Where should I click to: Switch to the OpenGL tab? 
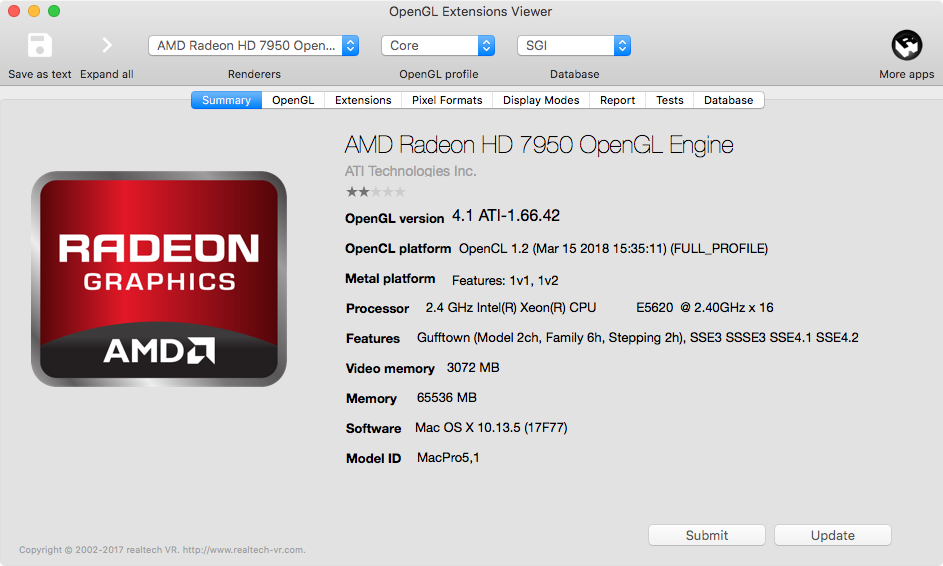293,100
